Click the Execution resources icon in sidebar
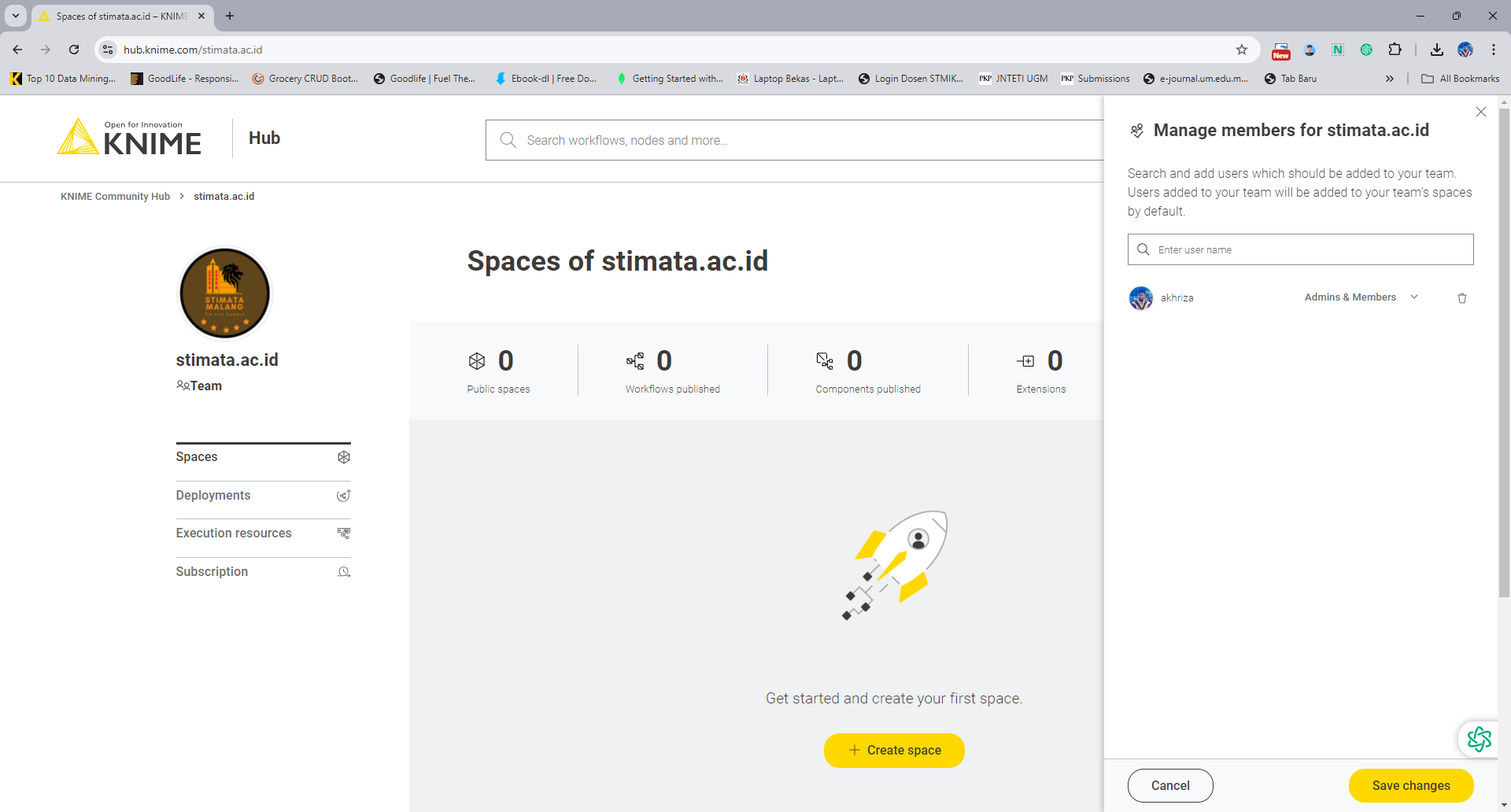The height and width of the screenshot is (812, 1511). (x=344, y=533)
